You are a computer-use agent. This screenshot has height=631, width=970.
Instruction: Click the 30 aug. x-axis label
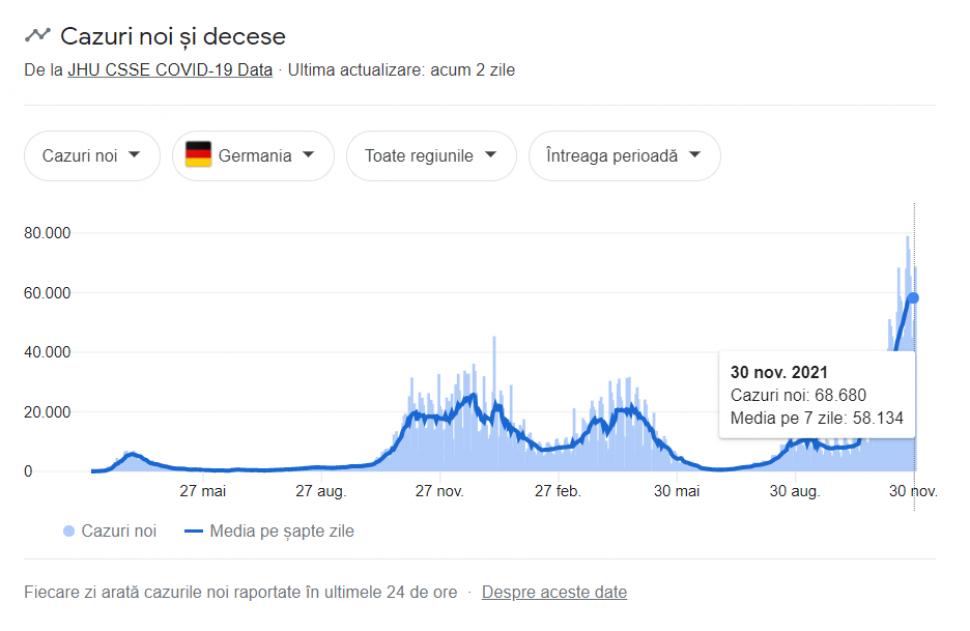pyautogui.click(x=795, y=491)
